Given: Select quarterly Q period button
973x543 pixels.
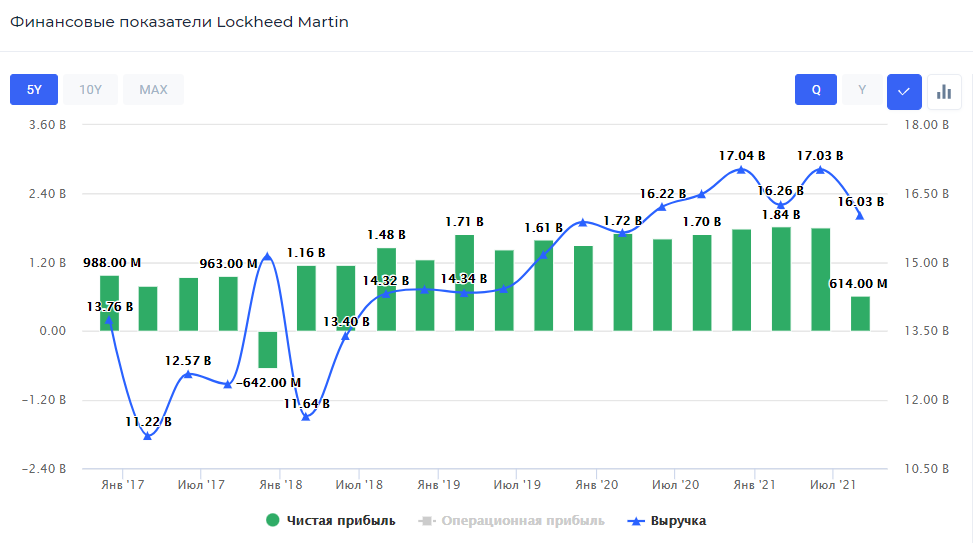Looking at the screenshot, I should click(x=816, y=89).
